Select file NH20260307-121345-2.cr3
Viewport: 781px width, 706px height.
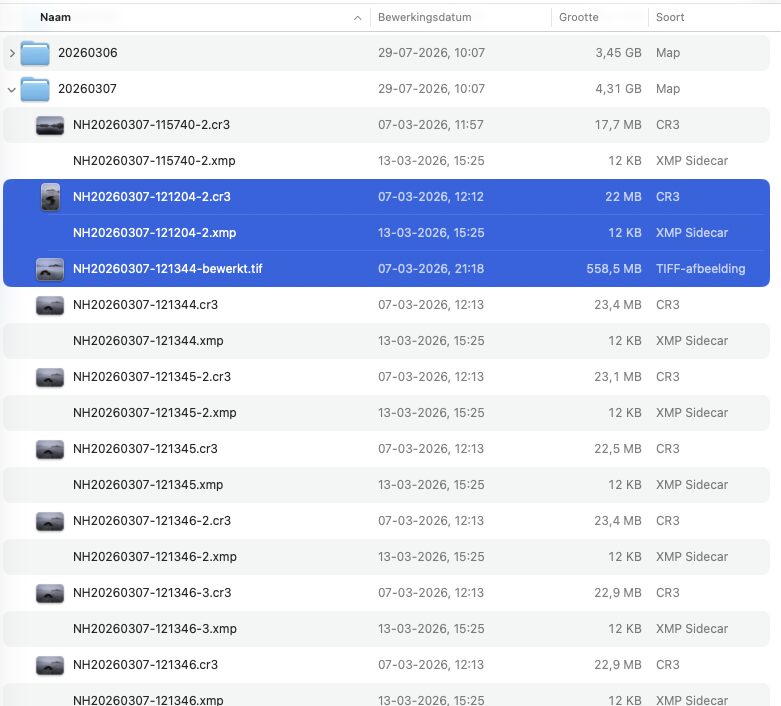[152, 377]
